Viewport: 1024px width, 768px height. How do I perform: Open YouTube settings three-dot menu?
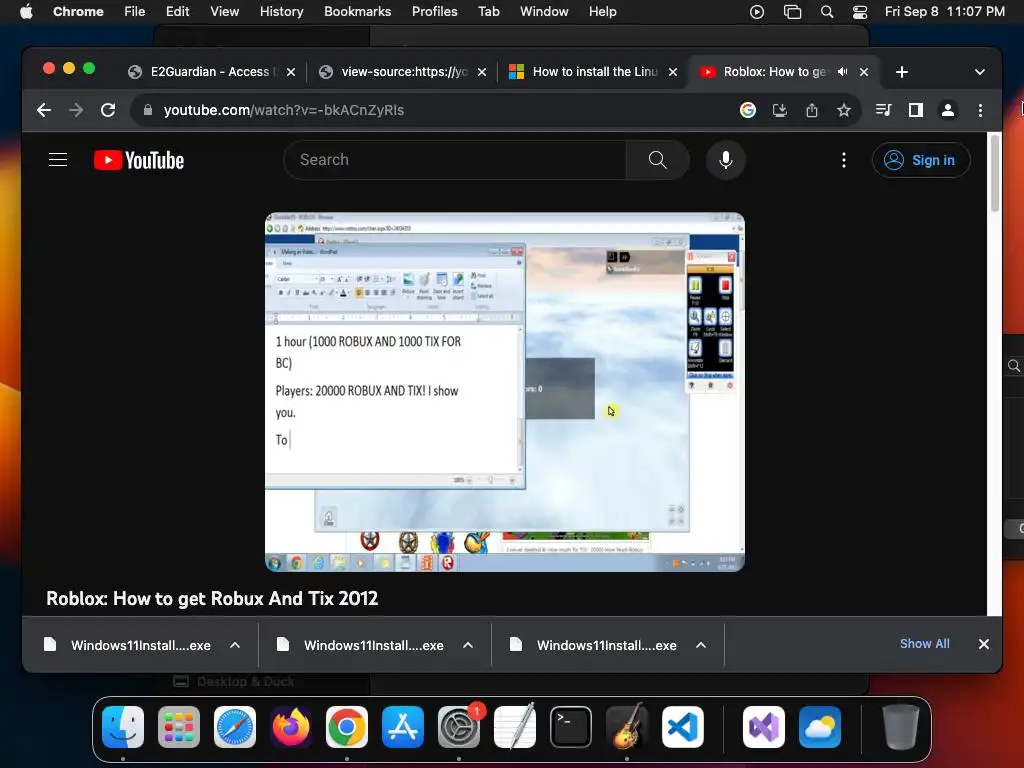(844, 160)
